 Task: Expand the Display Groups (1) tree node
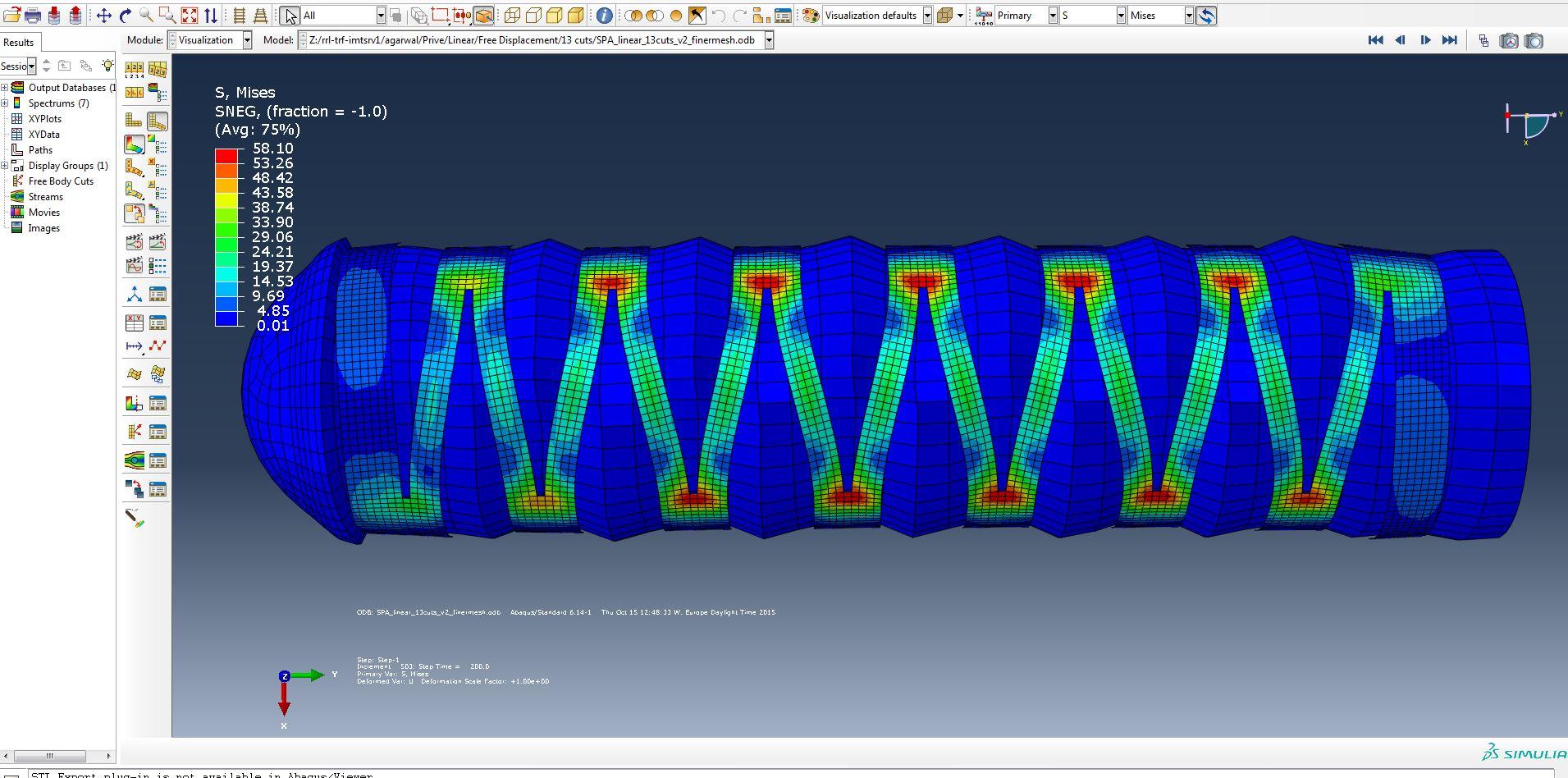pos(5,166)
